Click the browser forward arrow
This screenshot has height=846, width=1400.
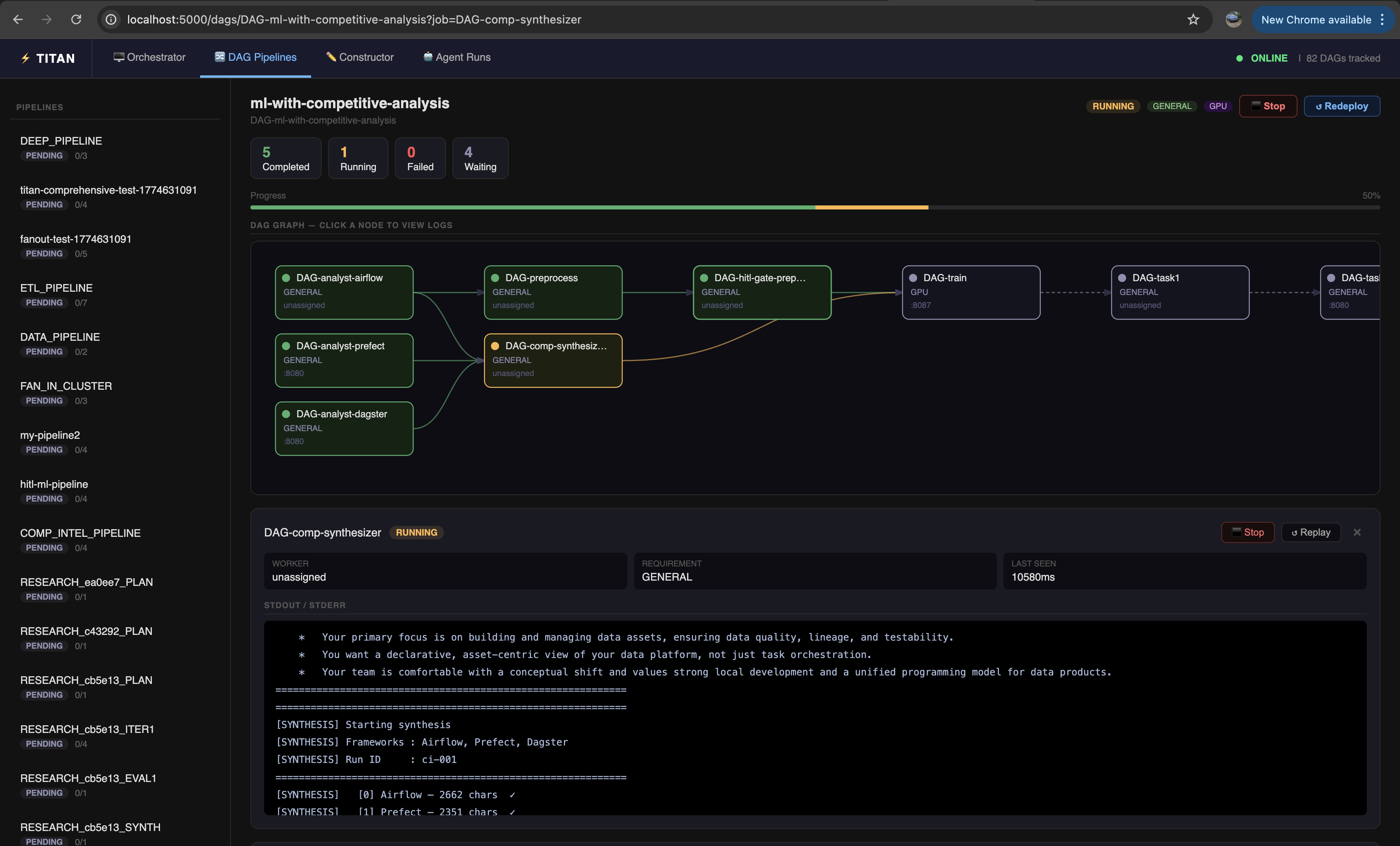pyautogui.click(x=47, y=19)
